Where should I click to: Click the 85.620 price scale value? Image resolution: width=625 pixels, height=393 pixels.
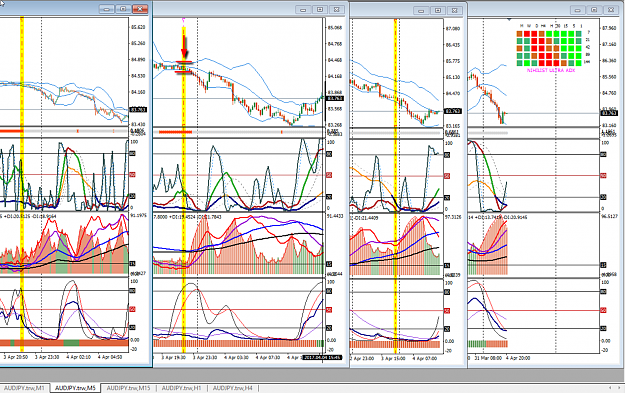point(138,27)
